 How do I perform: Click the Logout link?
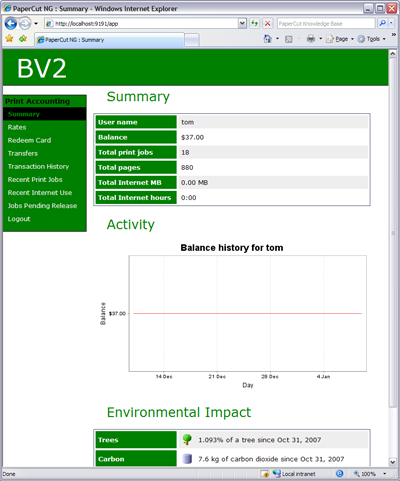tap(19, 219)
